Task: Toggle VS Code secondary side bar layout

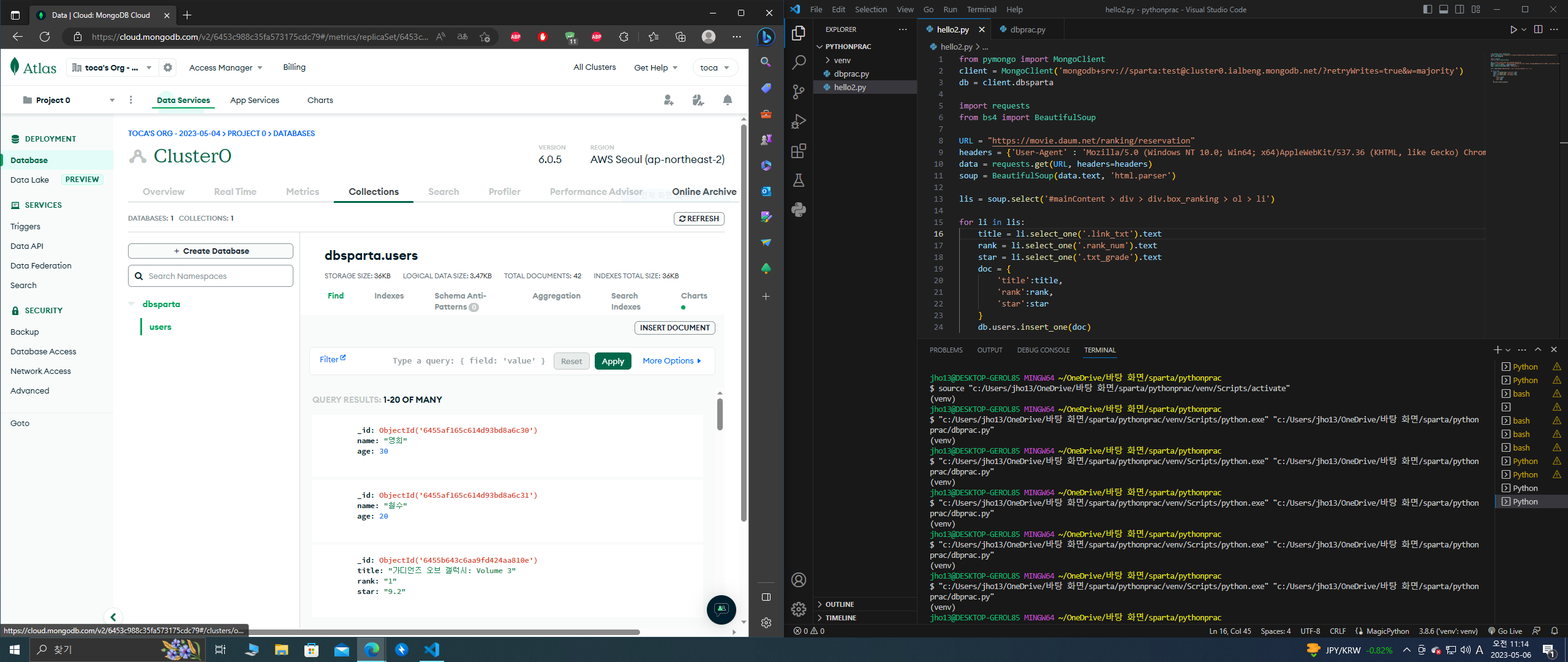Action: [1460, 9]
